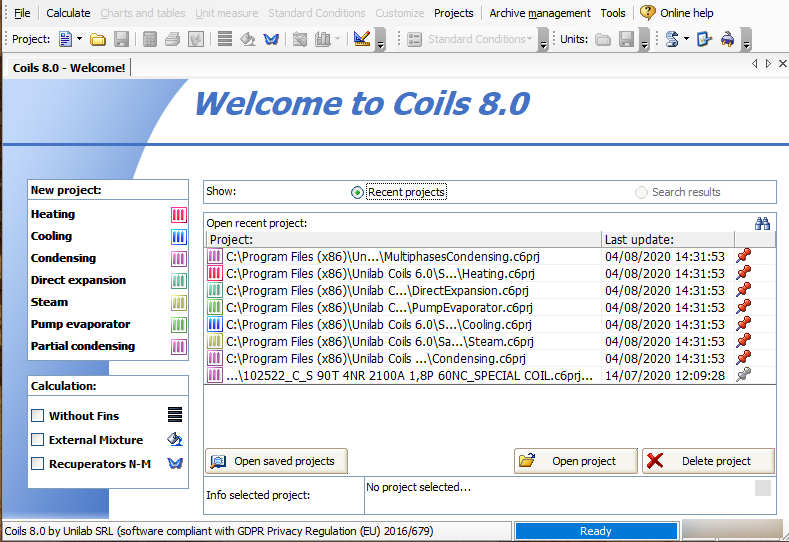Enable the External Mixture checkbox
This screenshot has width=789, height=542.
(38, 440)
